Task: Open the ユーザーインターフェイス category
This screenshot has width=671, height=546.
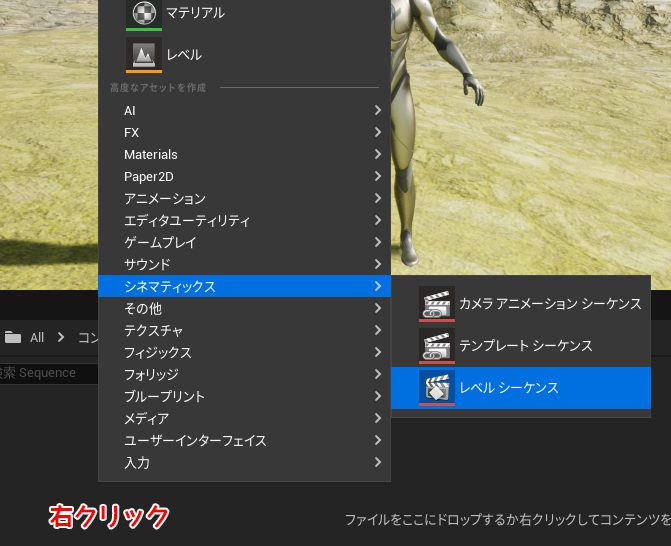Action: pyautogui.click(x=195, y=440)
